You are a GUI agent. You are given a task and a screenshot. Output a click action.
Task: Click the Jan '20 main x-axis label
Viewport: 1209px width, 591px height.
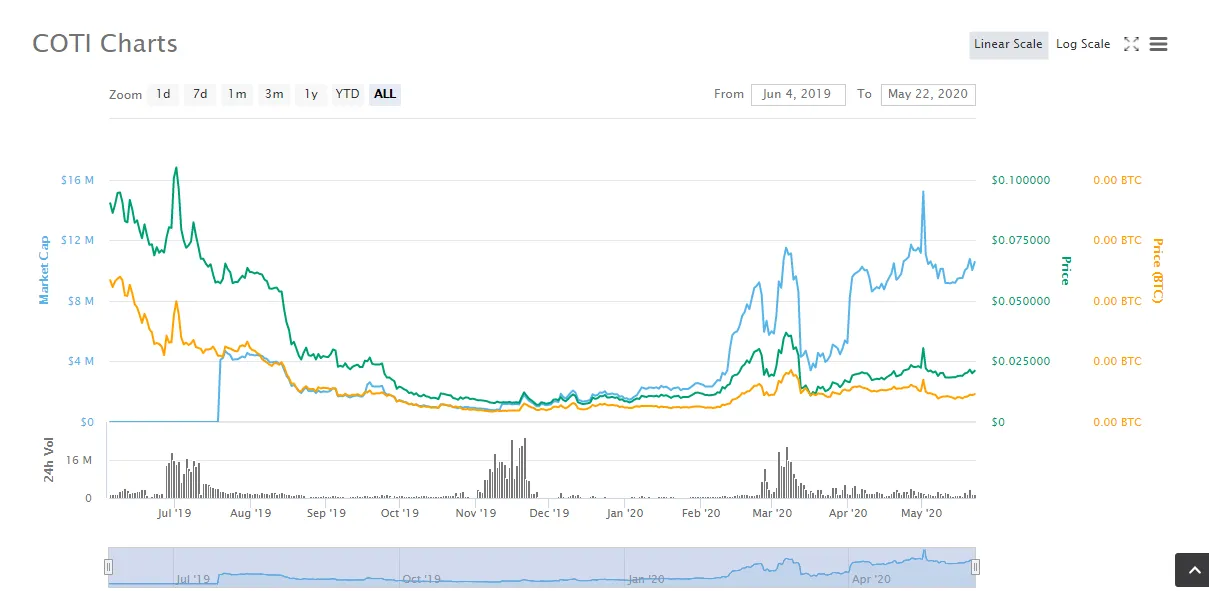(x=625, y=513)
